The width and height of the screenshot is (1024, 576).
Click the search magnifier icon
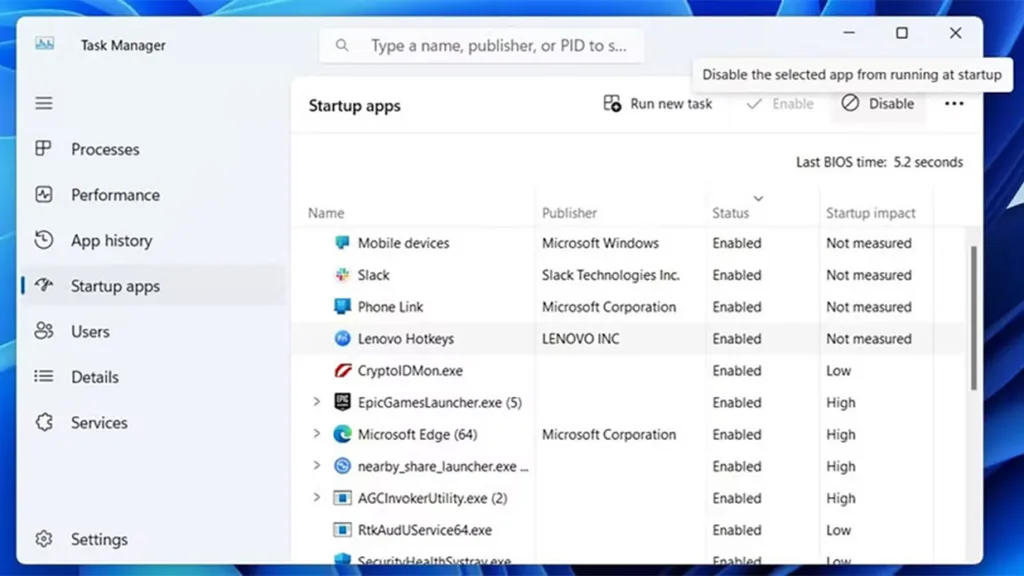tap(342, 46)
